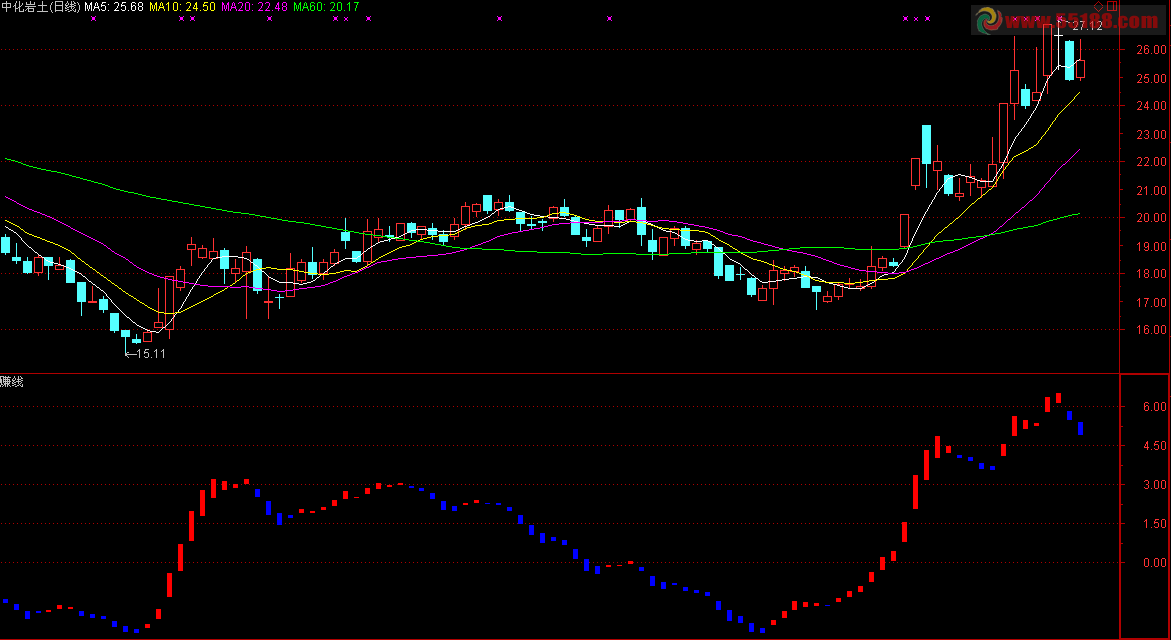Click the MA20: 22.48 indicator label

pos(254,7)
